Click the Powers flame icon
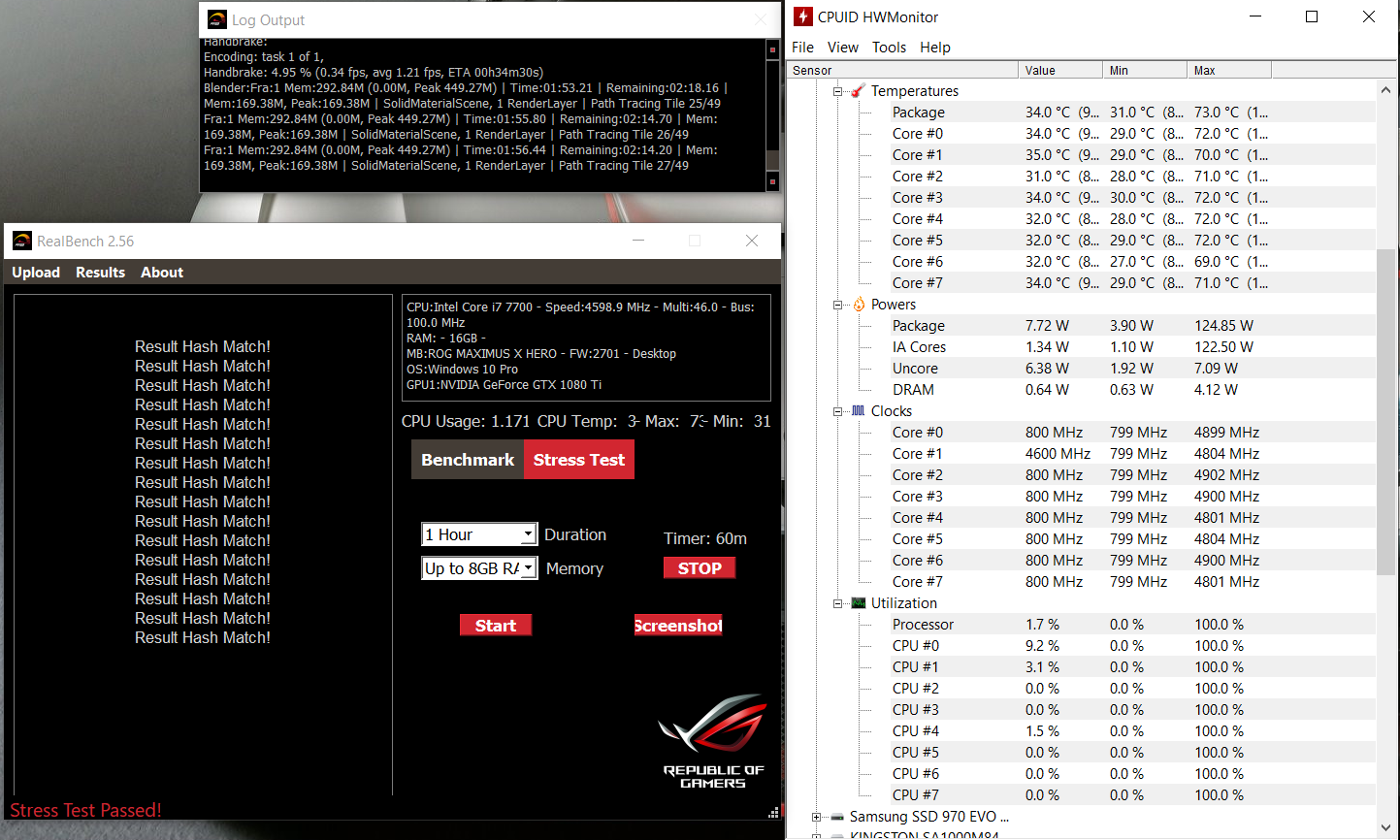1400x840 pixels. pos(859,305)
